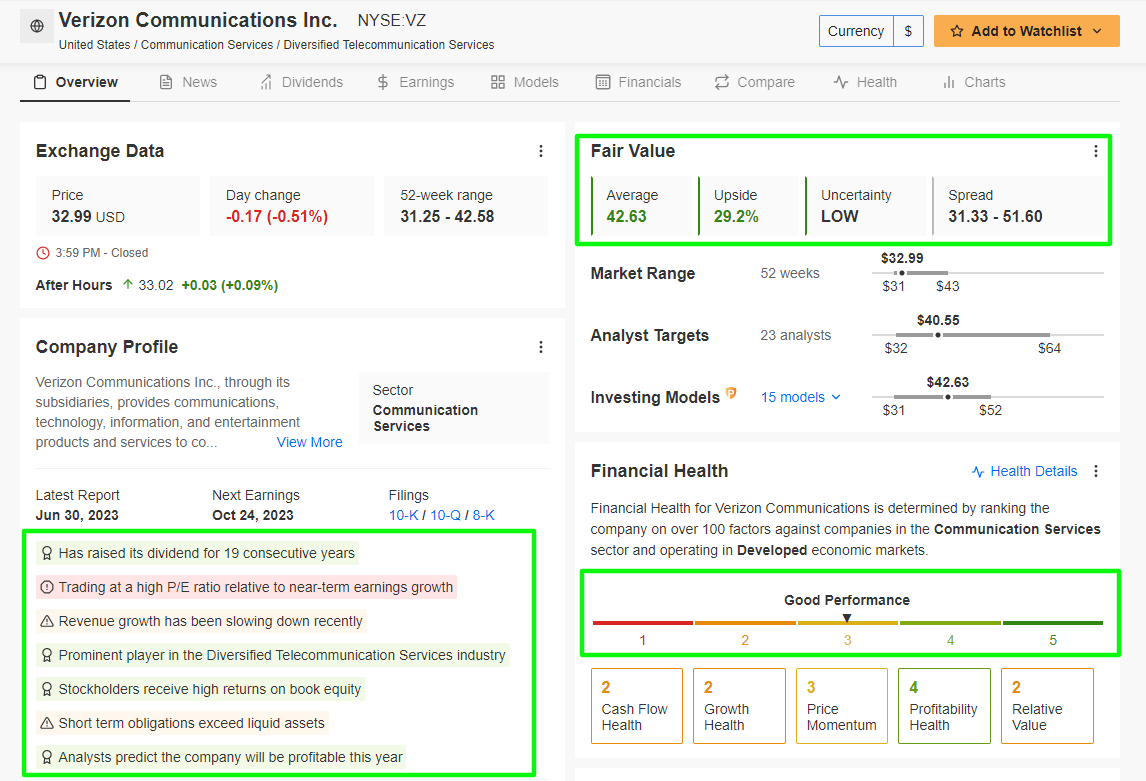
Task: Open the Currency selector
Action: [856, 31]
